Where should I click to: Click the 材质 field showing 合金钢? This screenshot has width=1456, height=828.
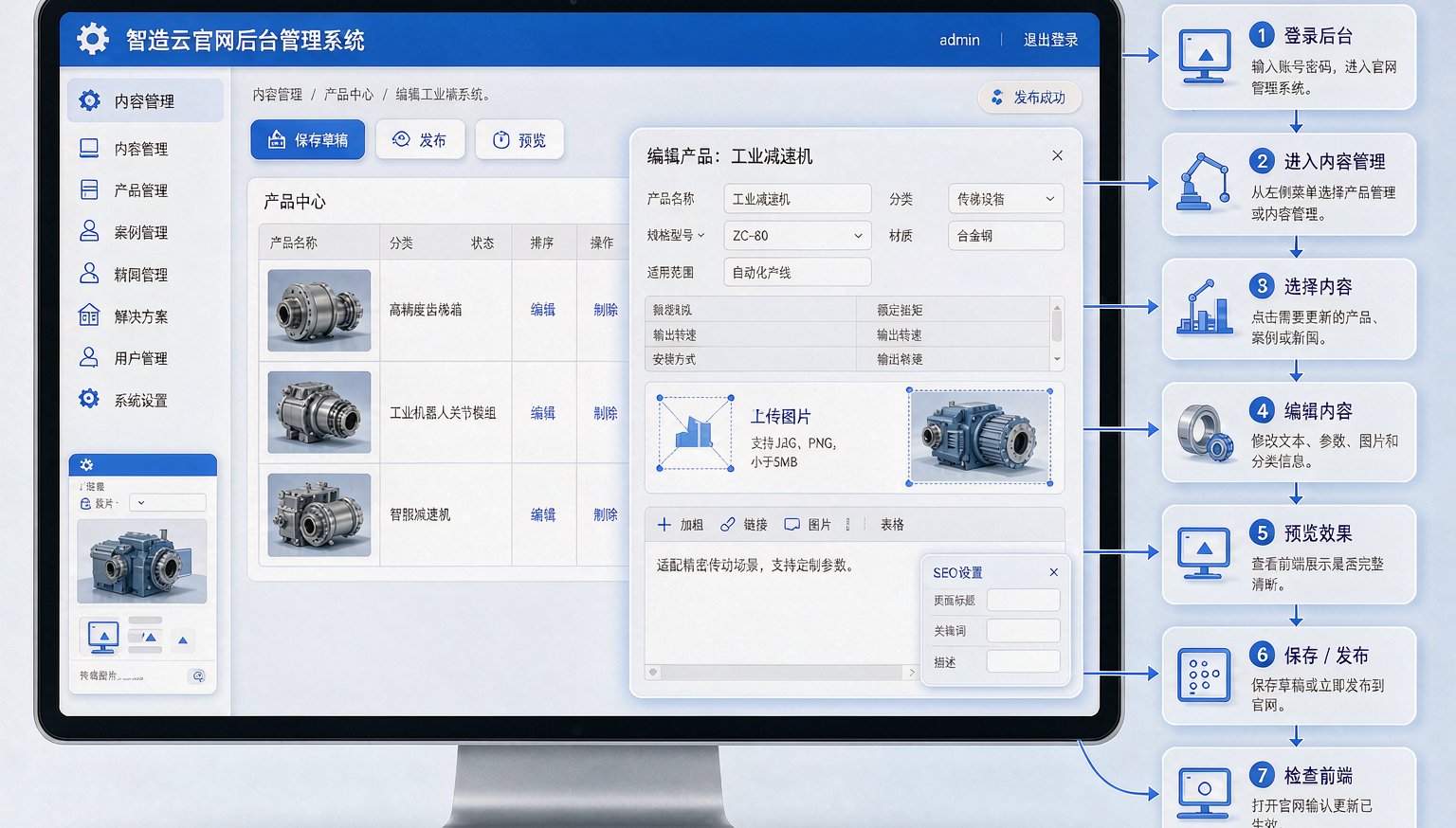tap(1006, 235)
